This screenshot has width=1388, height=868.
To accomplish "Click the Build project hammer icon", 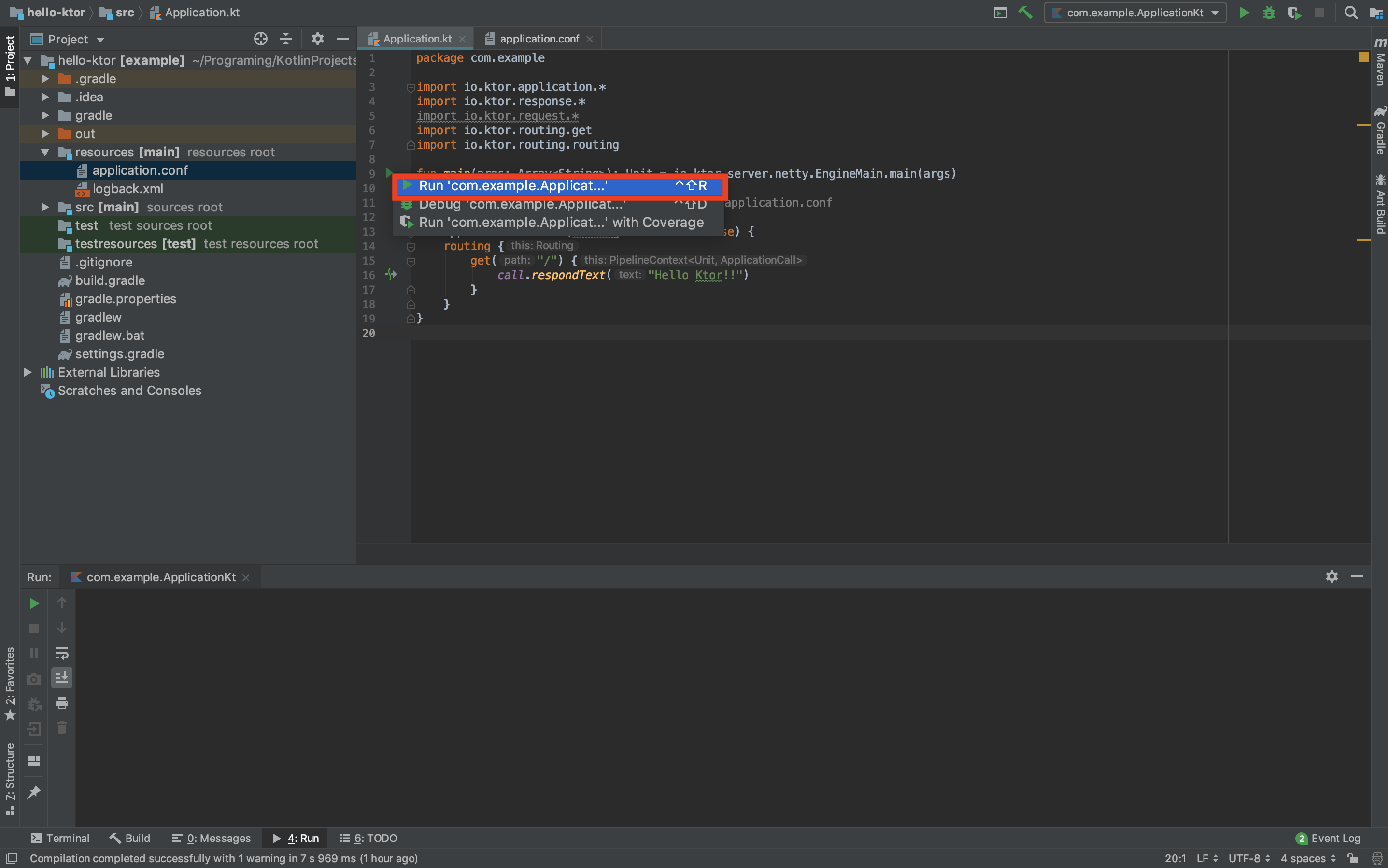I will 1025,12.
